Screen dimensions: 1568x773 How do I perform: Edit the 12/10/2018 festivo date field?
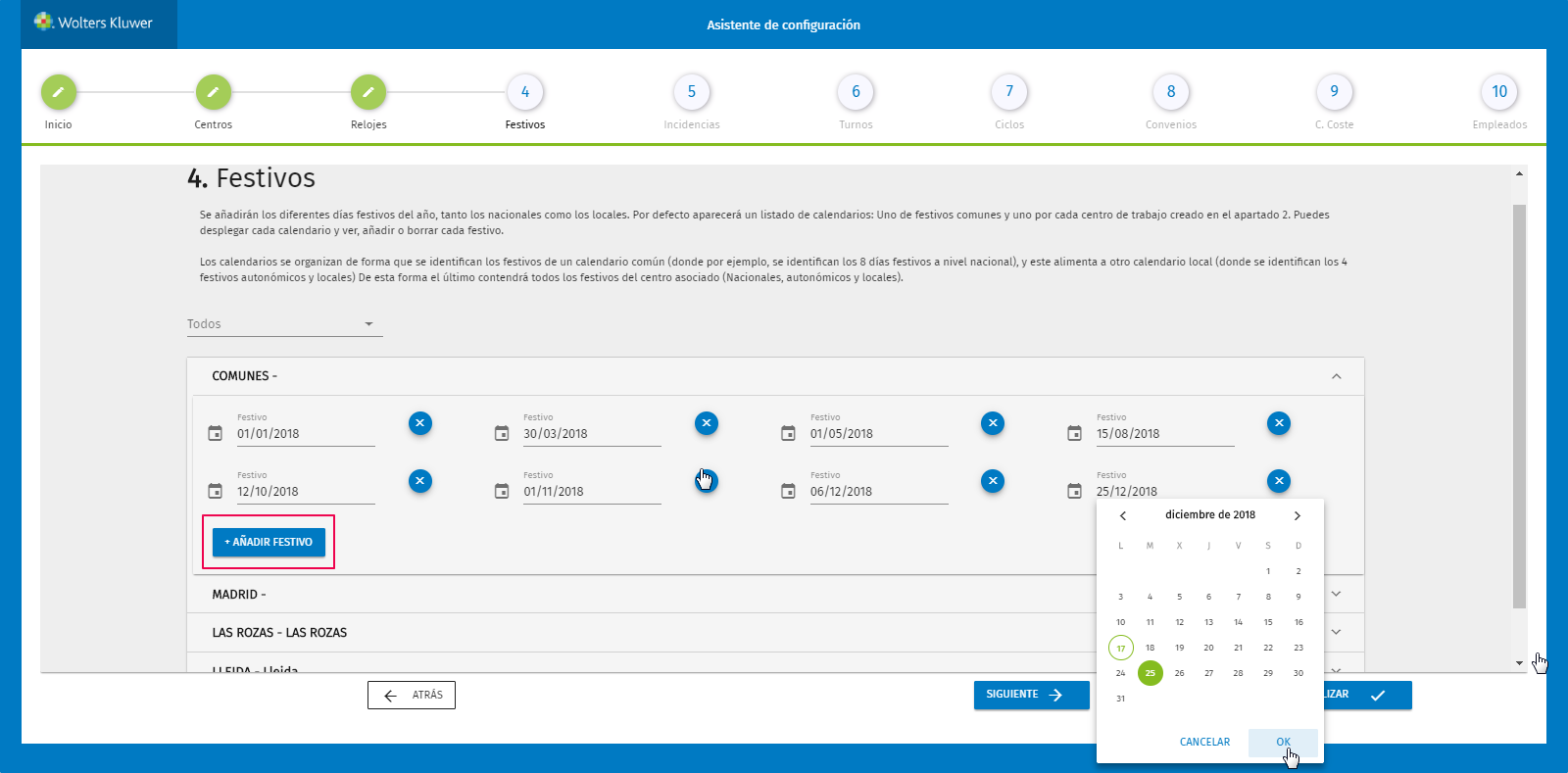point(306,492)
